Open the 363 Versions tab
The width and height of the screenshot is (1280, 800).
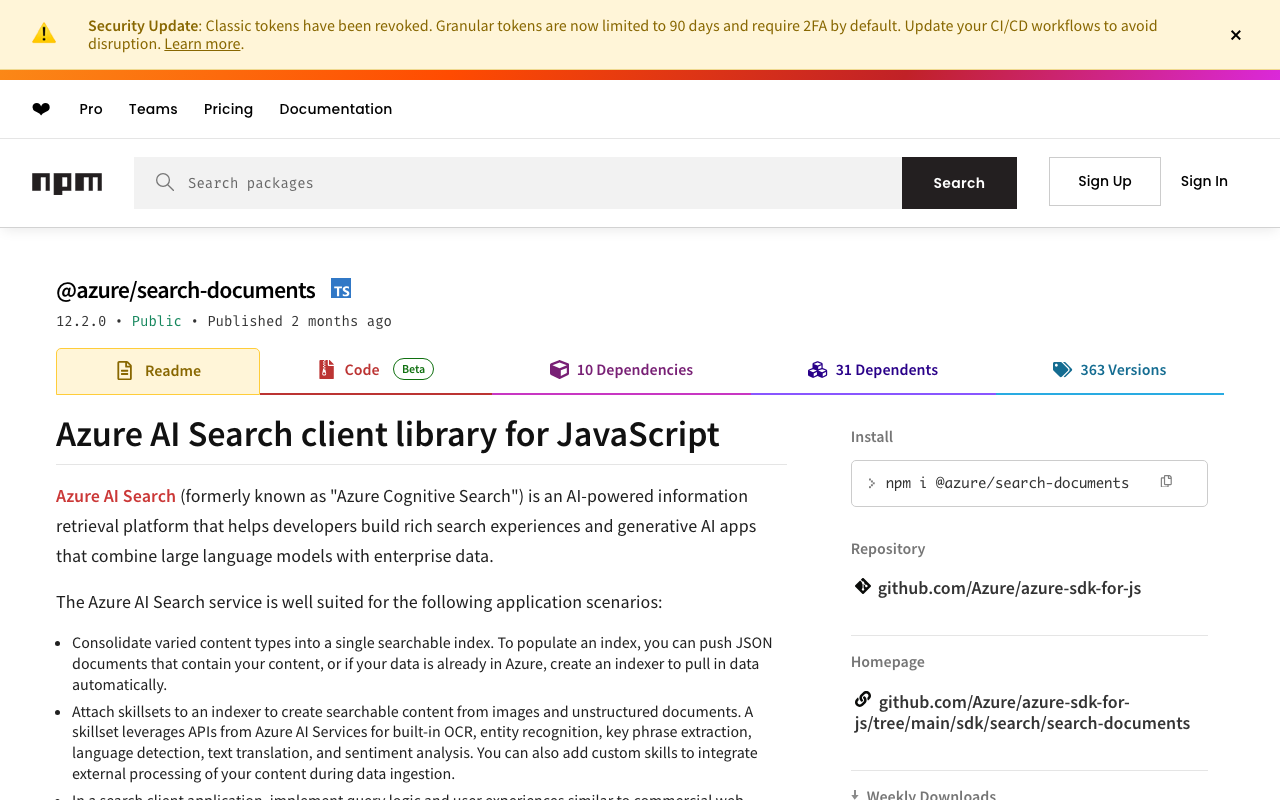[1110, 370]
